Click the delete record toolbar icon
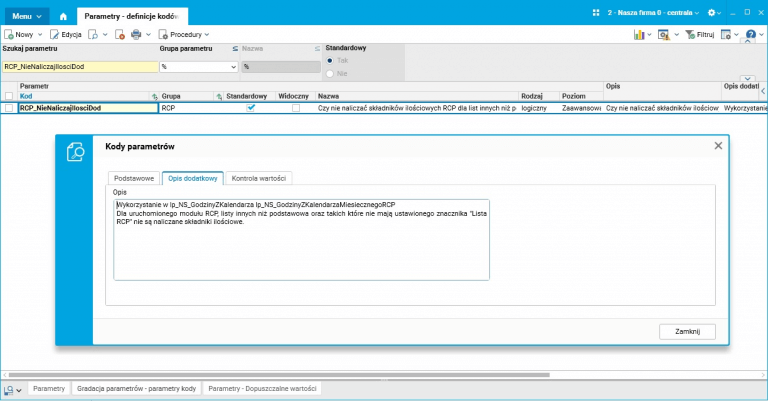Viewport: 768px width, 401px height. pos(120,35)
